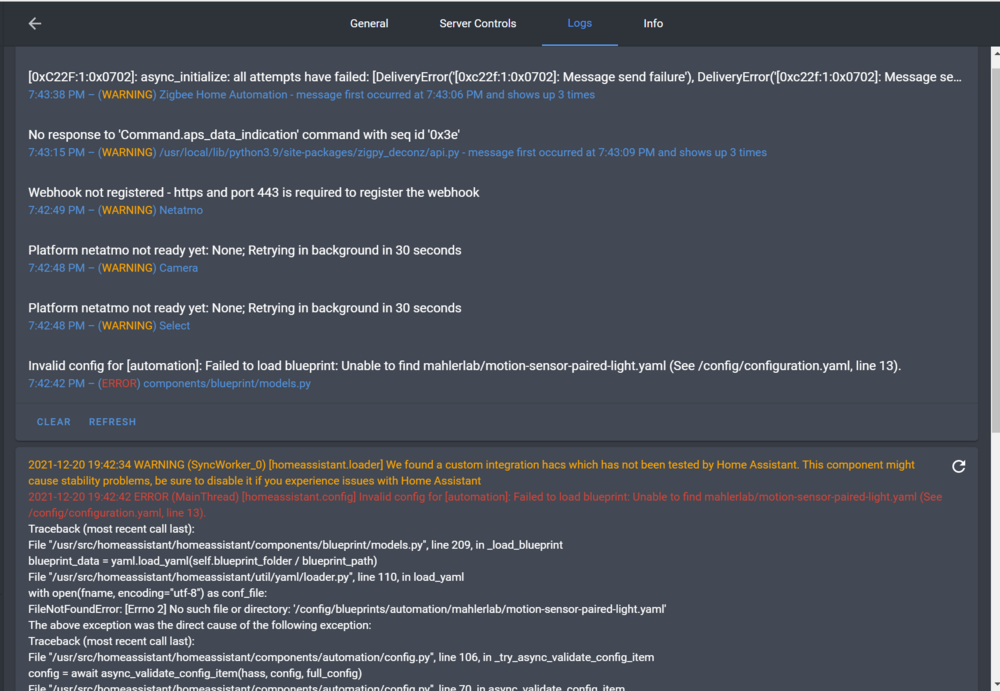Click the FileNotFoundError traceback line
Screen dimensions: 1000x691
pos(347,609)
